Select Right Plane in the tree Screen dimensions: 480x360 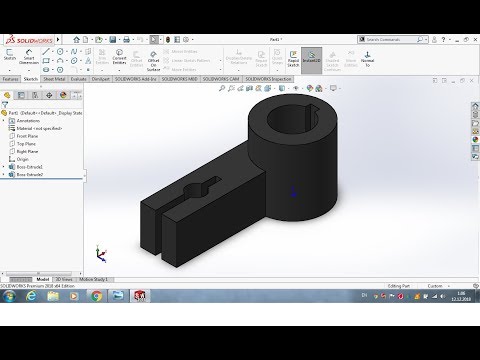[27, 151]
